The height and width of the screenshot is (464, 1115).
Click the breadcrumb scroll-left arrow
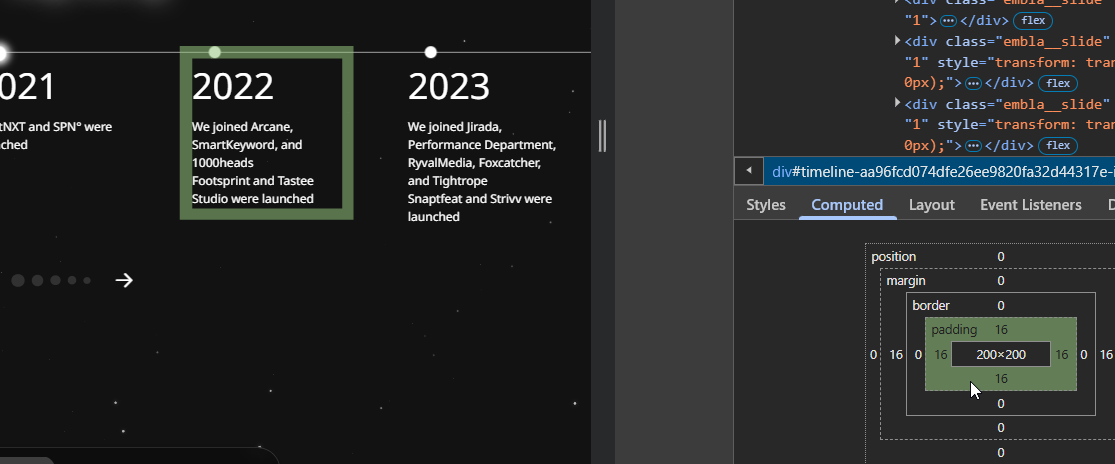click(x=748, y=171)
